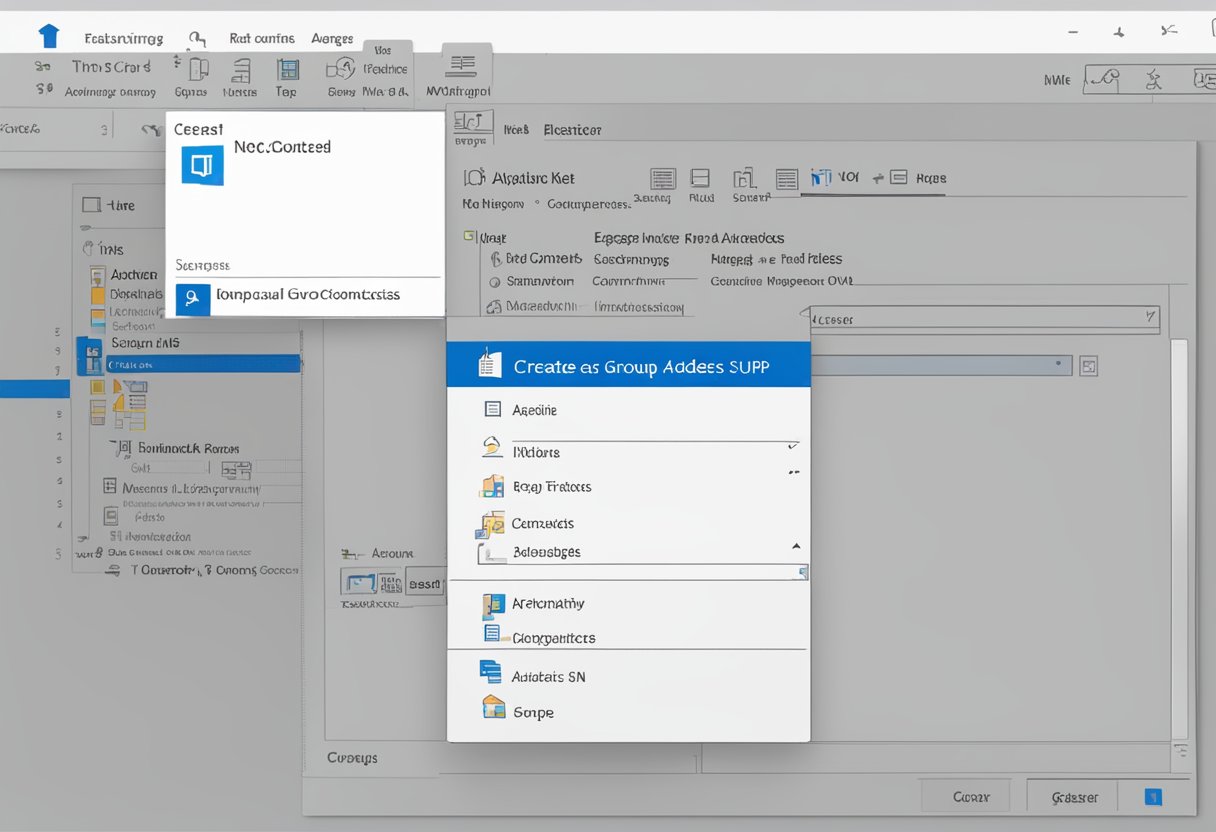Image resolution: width=1216 pixels, height=832 pixels.
Task: Collapse the Messages section with its up arrow
Action: pyautogui.click(x=797, y=546)
